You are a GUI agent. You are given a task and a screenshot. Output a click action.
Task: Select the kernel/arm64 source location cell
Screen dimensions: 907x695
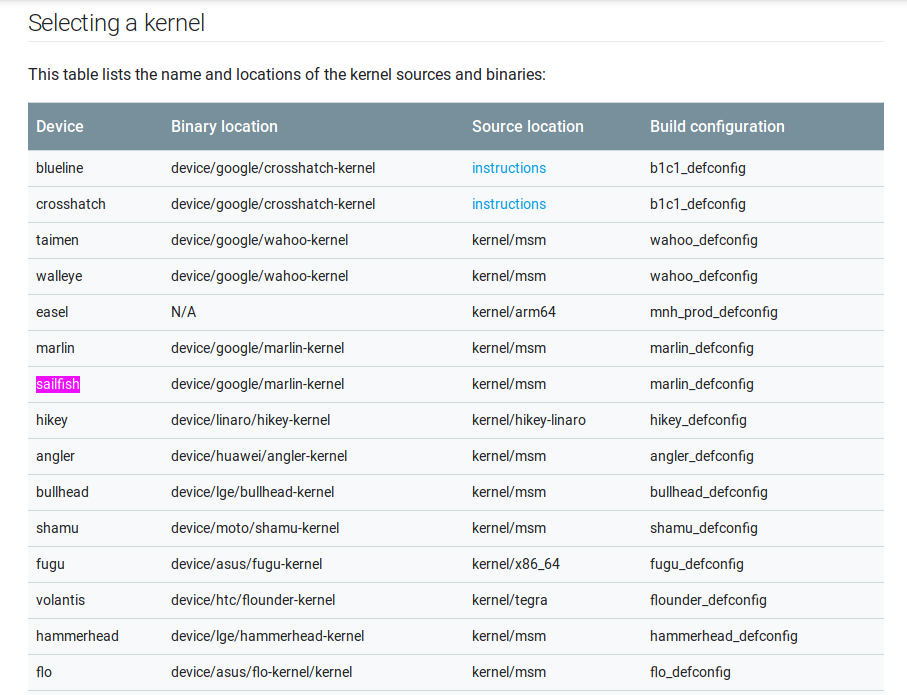coord(513,312)
